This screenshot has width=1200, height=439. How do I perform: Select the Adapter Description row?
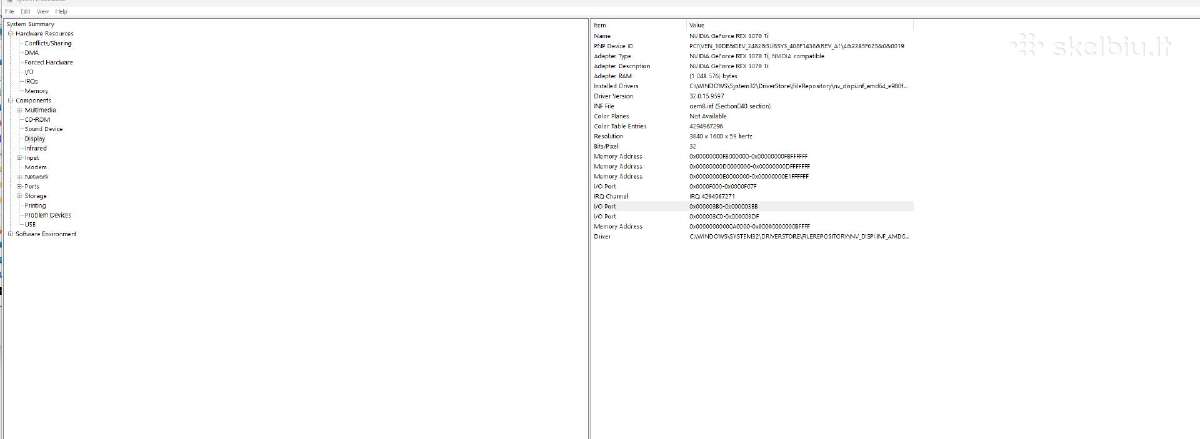click(x=752, y=66)
